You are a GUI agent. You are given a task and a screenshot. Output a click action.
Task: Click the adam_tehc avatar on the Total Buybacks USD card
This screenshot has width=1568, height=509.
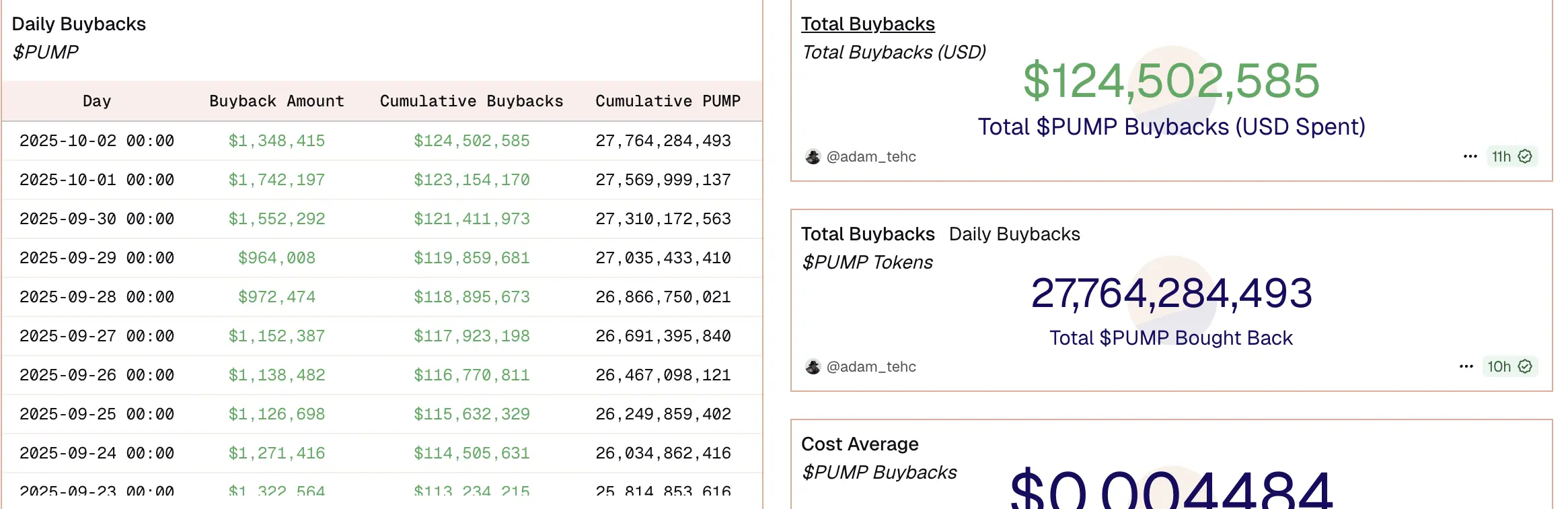click(813, 156)
